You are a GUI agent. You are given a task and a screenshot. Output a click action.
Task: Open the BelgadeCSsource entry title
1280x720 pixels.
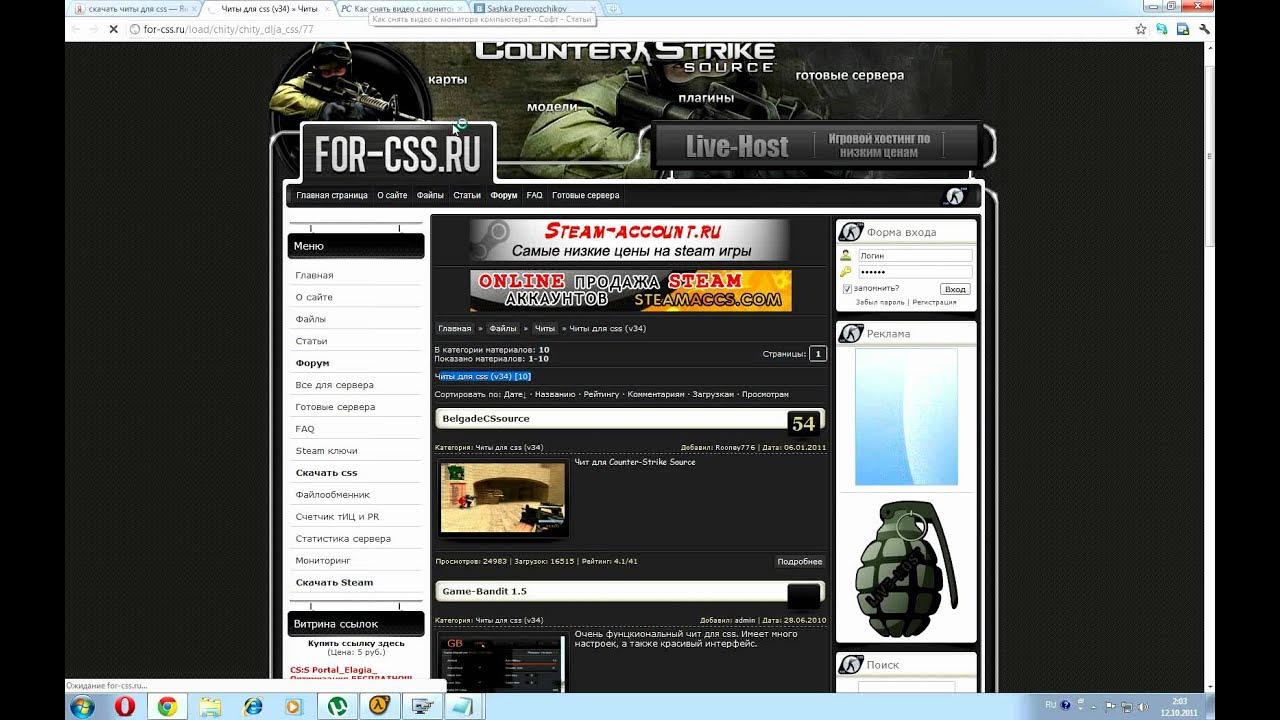[x=486, y=419]
